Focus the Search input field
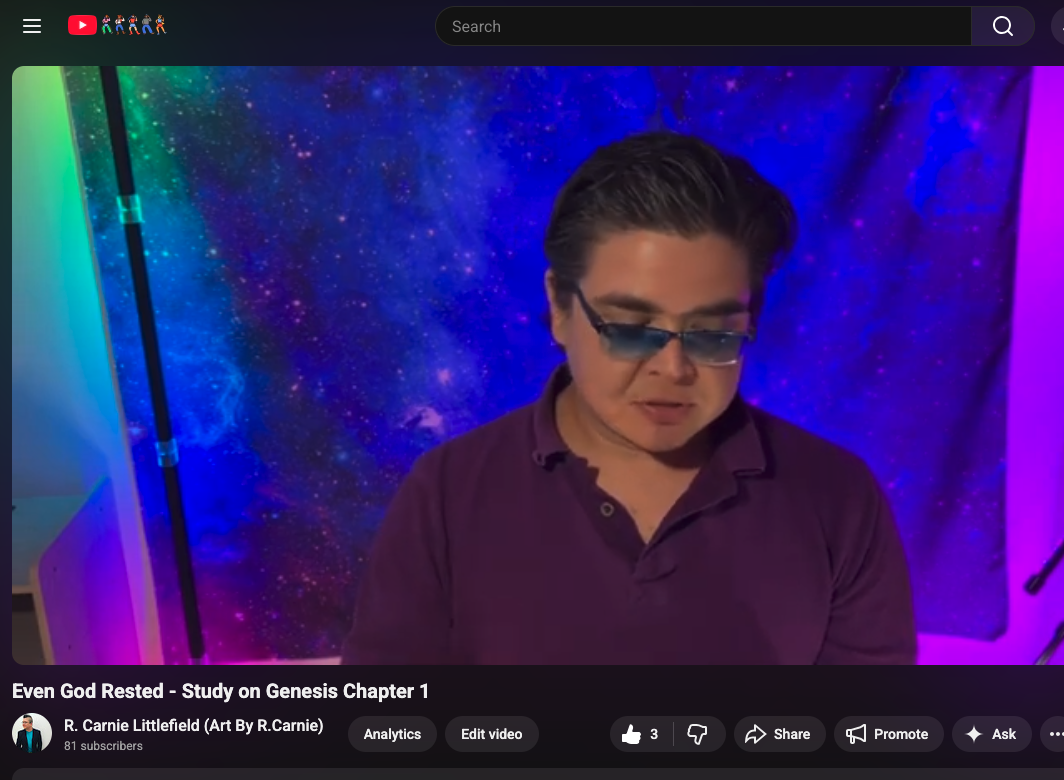Screen dimensions: 1064x780 pyautogui.click(x=702, y=26)
